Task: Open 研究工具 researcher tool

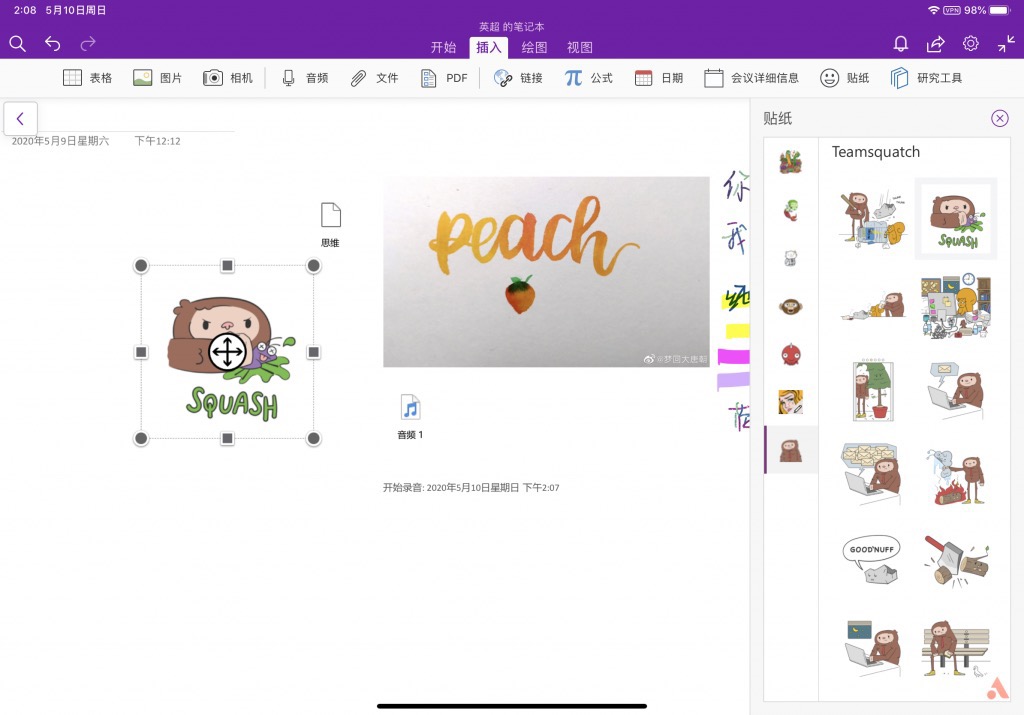Action: (926, 78)
